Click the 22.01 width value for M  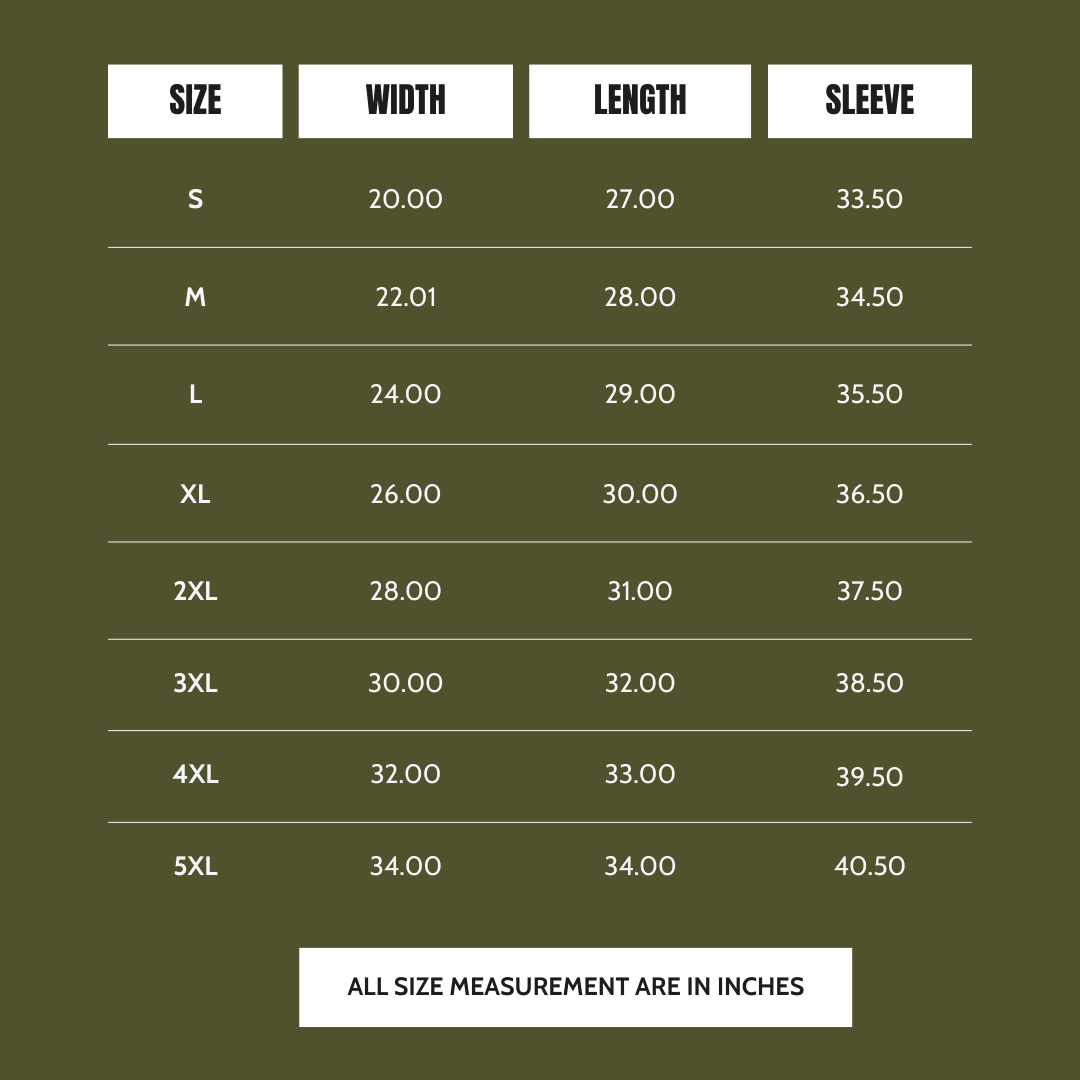click(x=405, y=297)
